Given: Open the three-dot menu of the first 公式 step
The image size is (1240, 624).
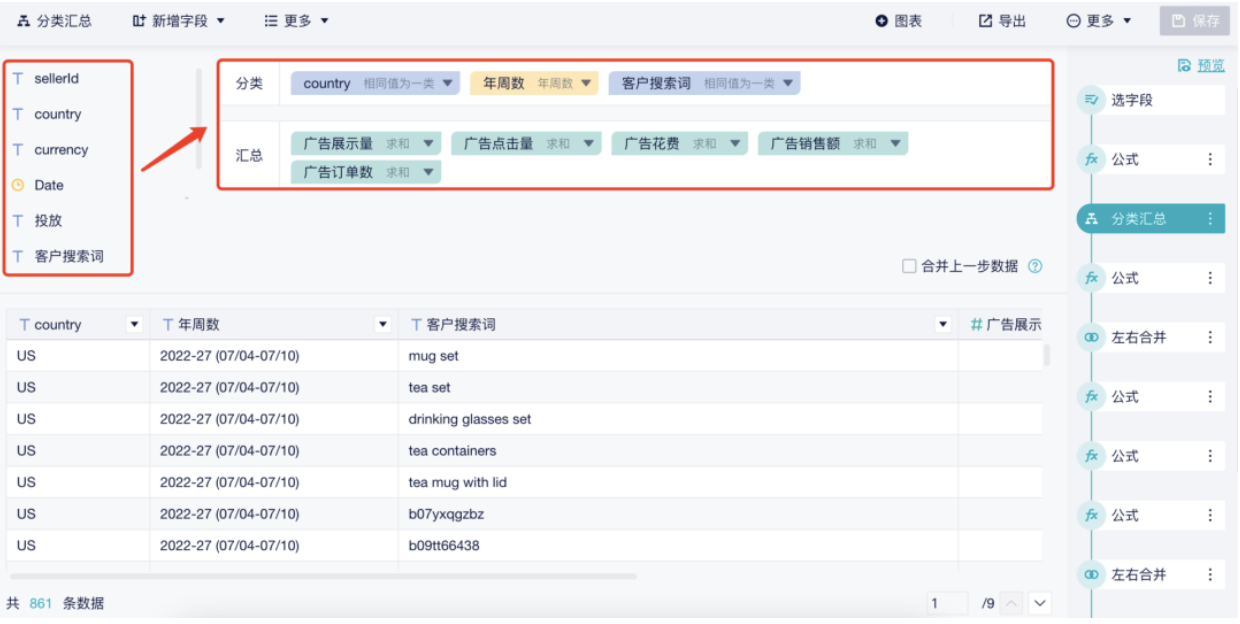Looking at the screenshot, I should (x=1210, y=159).
